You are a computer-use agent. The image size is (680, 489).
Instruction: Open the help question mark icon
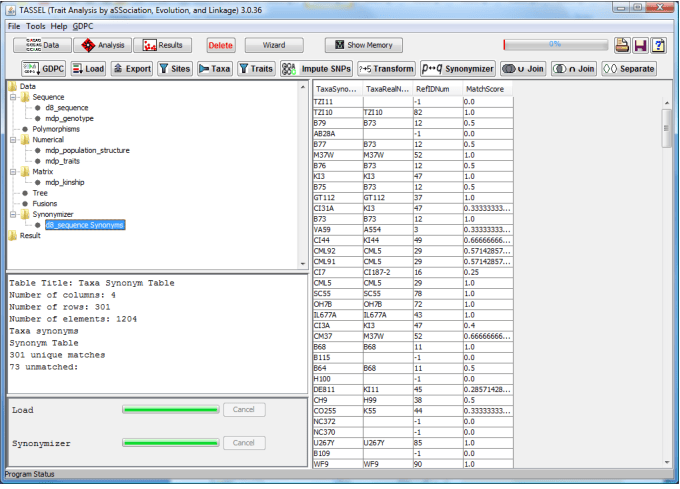click(659, 45)
